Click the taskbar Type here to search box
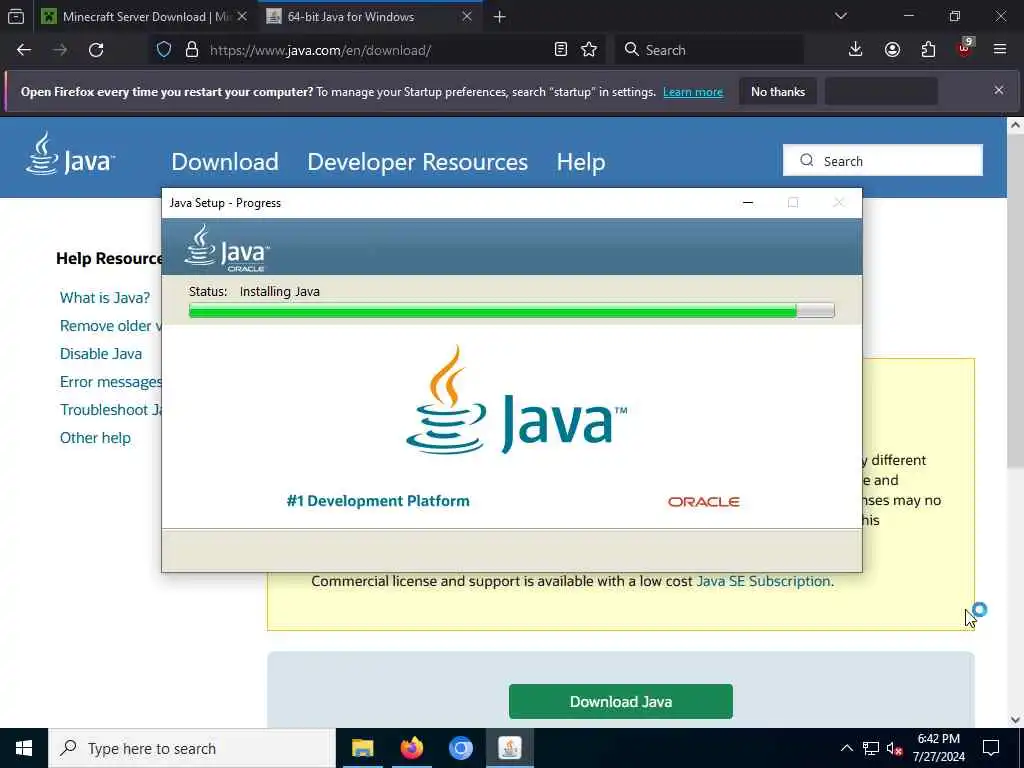 (x=192, y=748)
